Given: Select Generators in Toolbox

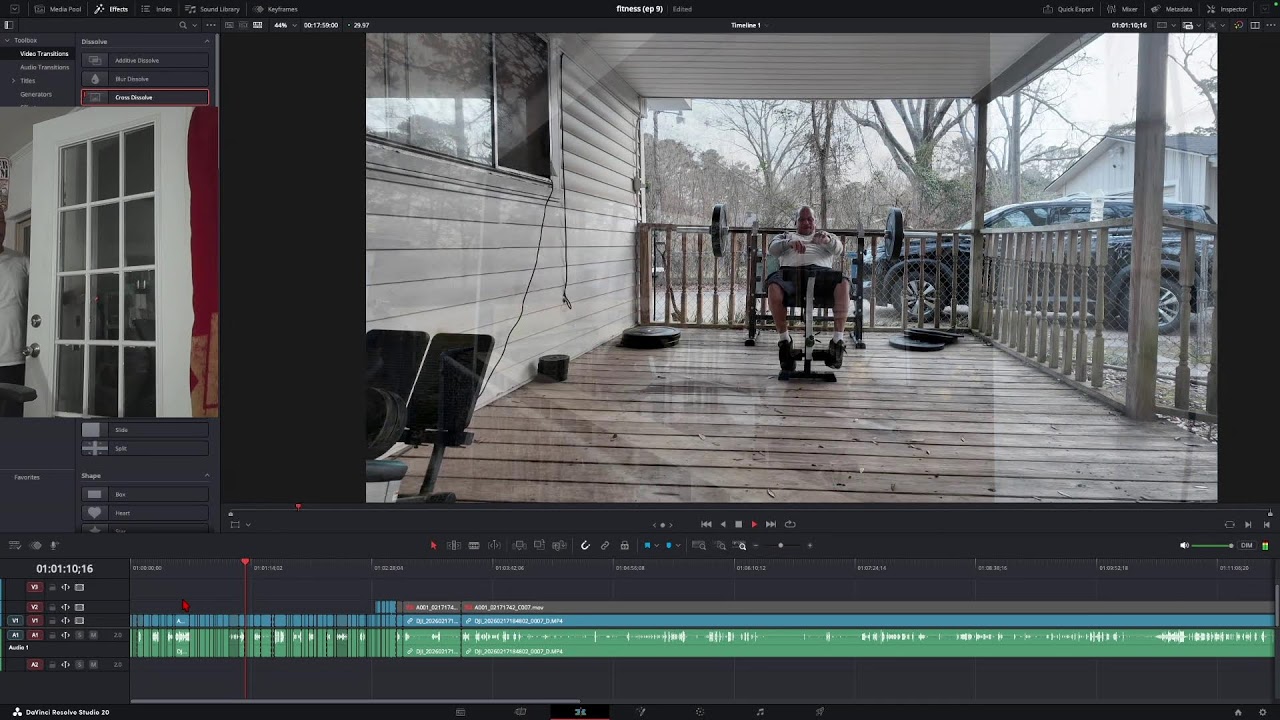Looking at the screenshot, I should [36, 94].
